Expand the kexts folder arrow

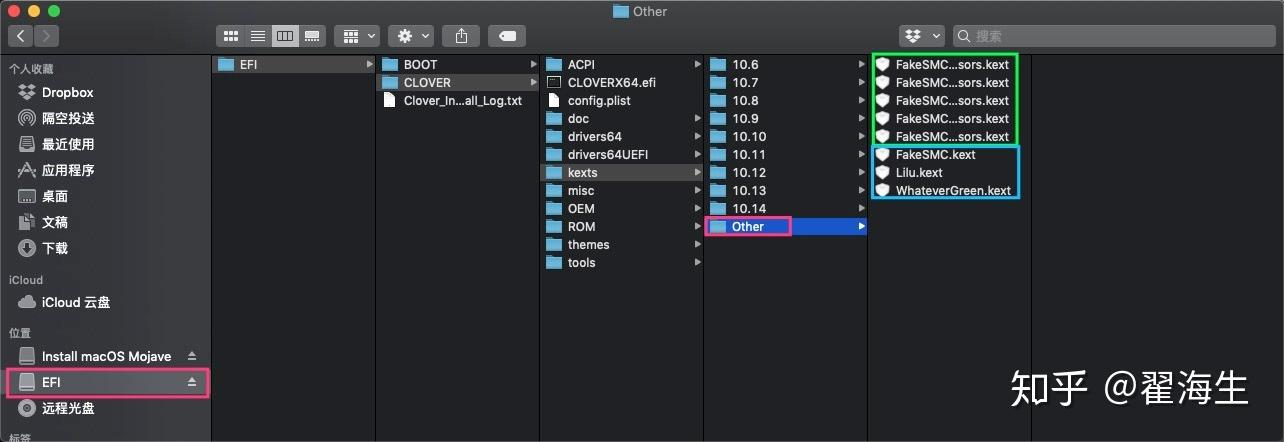697,173
